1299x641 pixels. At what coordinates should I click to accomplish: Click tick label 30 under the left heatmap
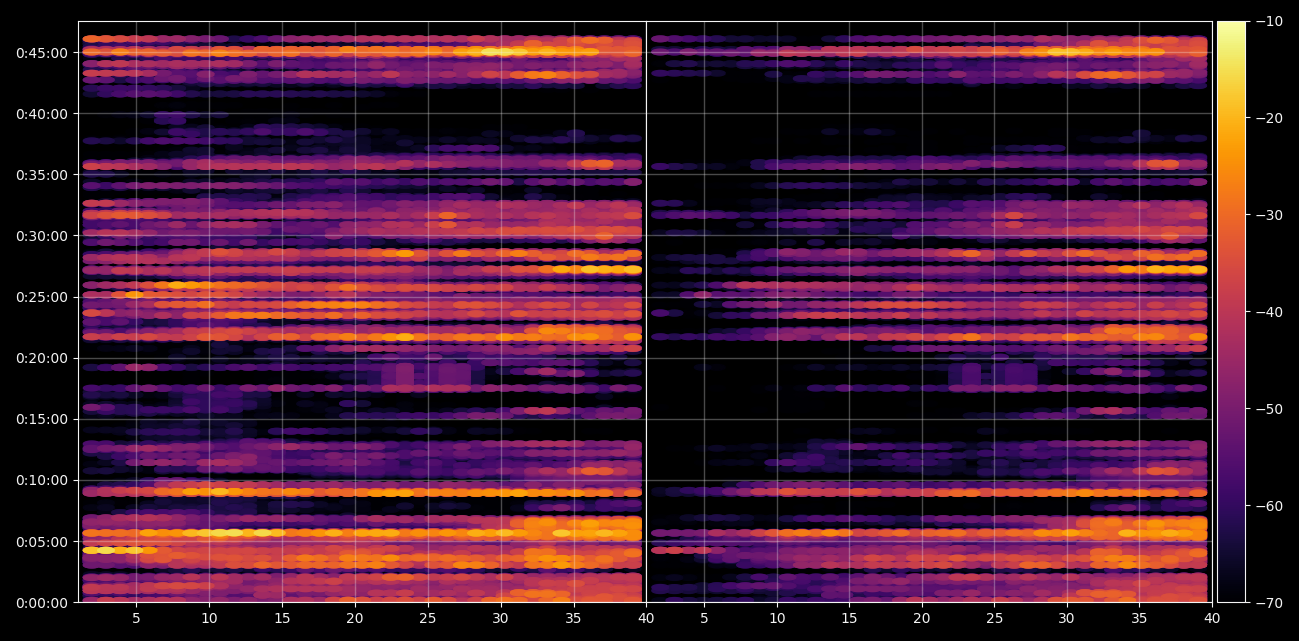pyautogui.click(x=501, y=619)
